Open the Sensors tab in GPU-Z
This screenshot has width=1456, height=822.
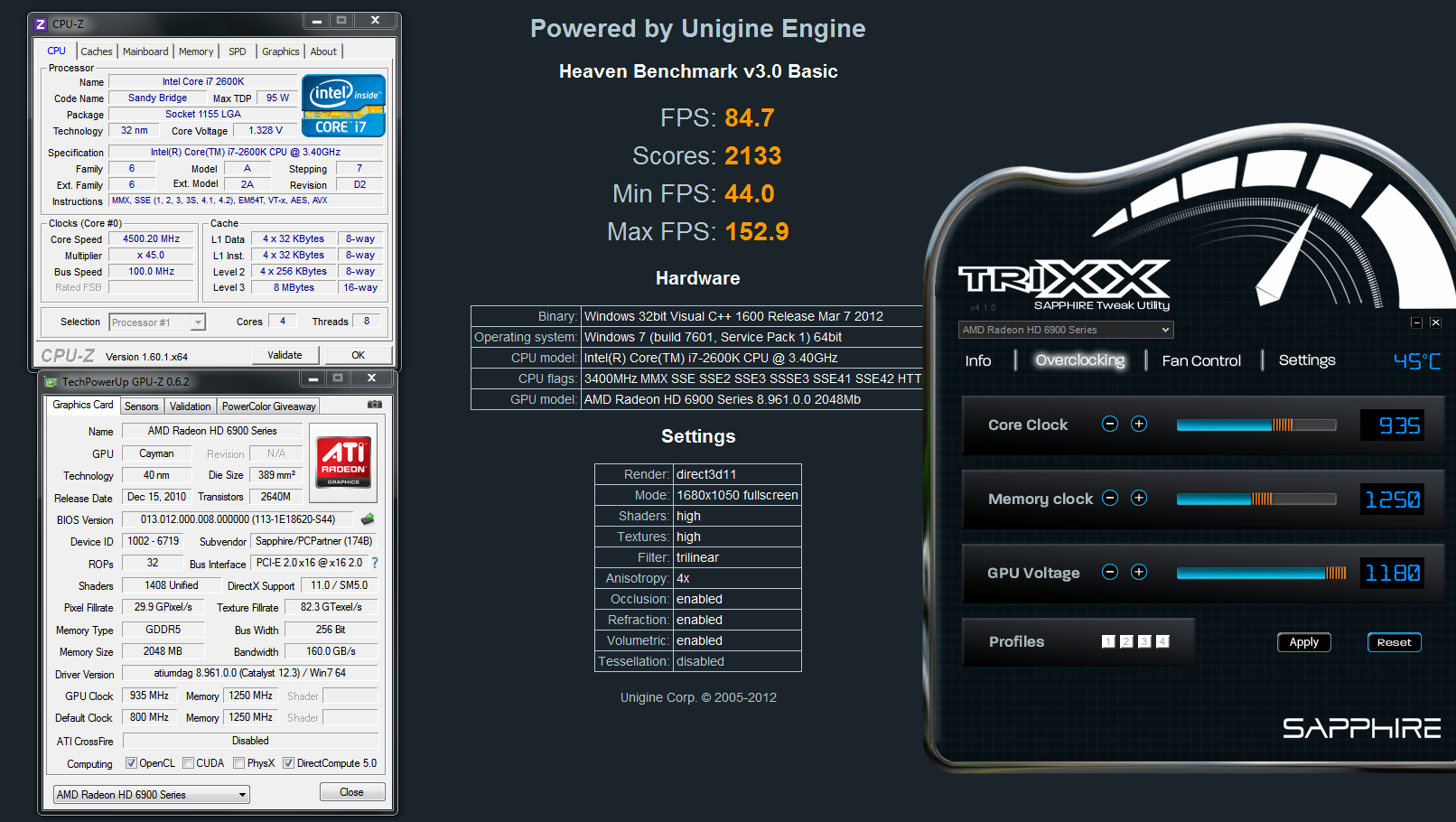[x=141, y=406]
